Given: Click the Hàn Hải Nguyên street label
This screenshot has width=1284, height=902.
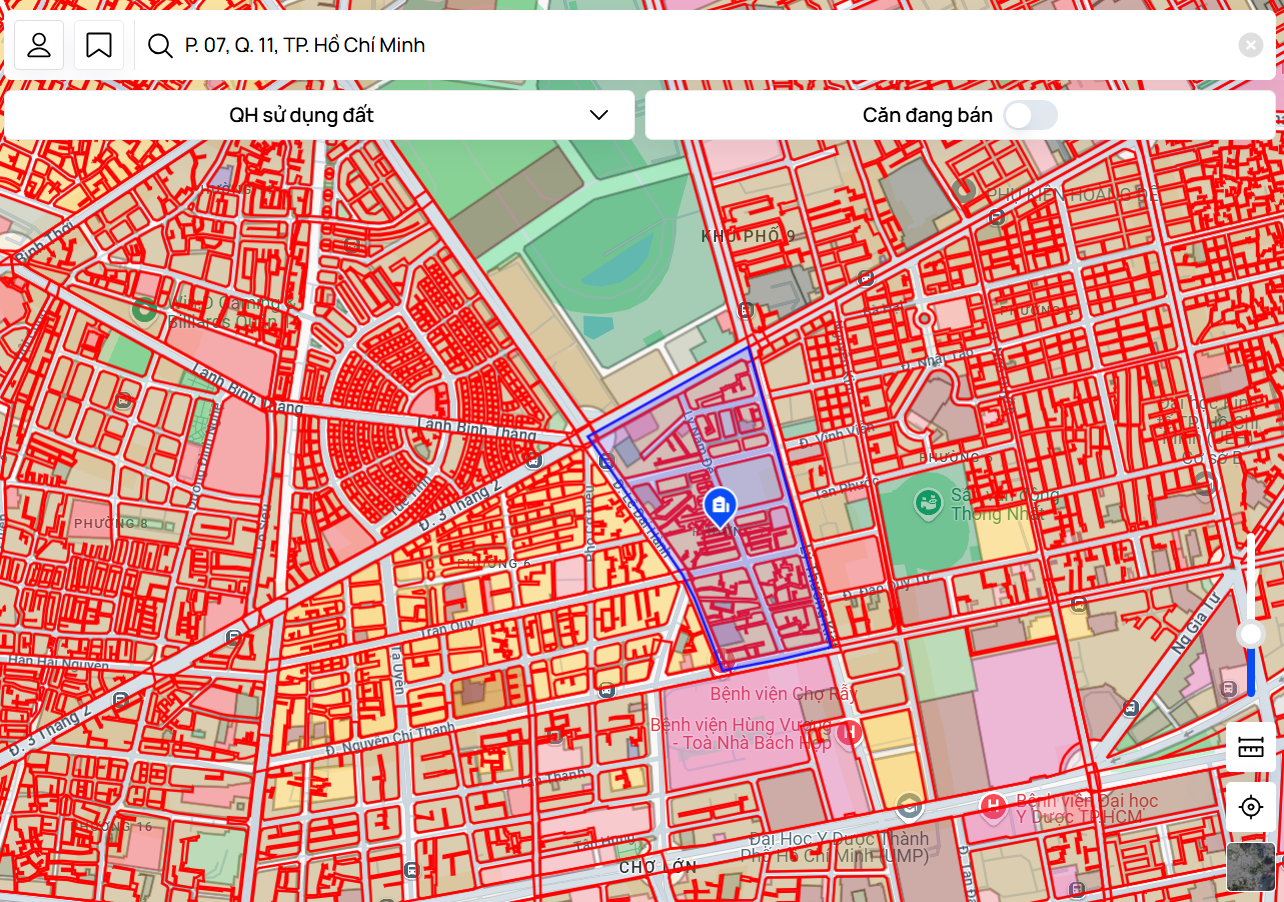Looking at the screenshot, I should pyautogui.click(x=58, y=661).
